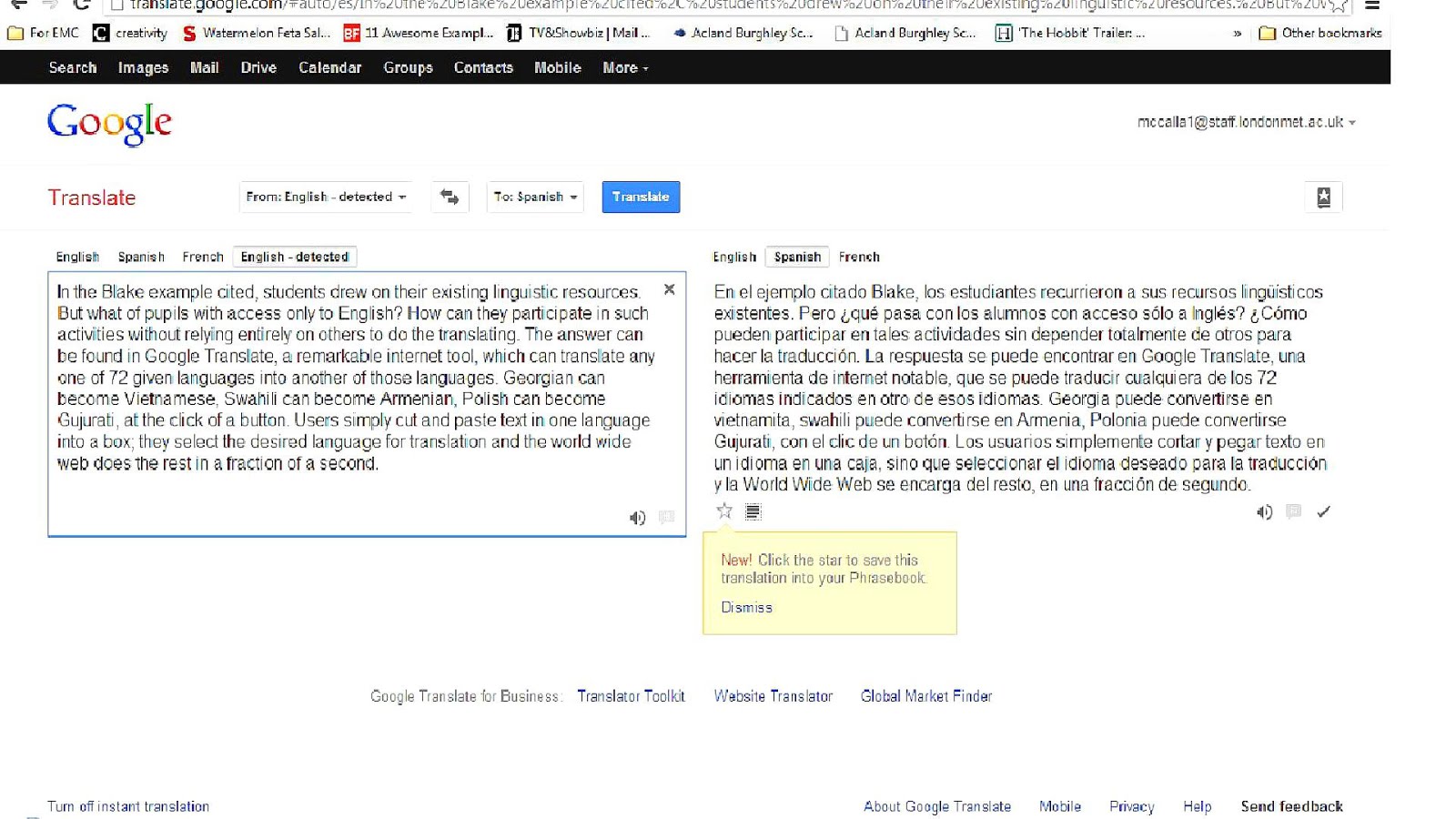The height and width of the screenshot is (819, 1456).
Task: Open the Other bookmarks folder
Action: tap(1320, 33)
